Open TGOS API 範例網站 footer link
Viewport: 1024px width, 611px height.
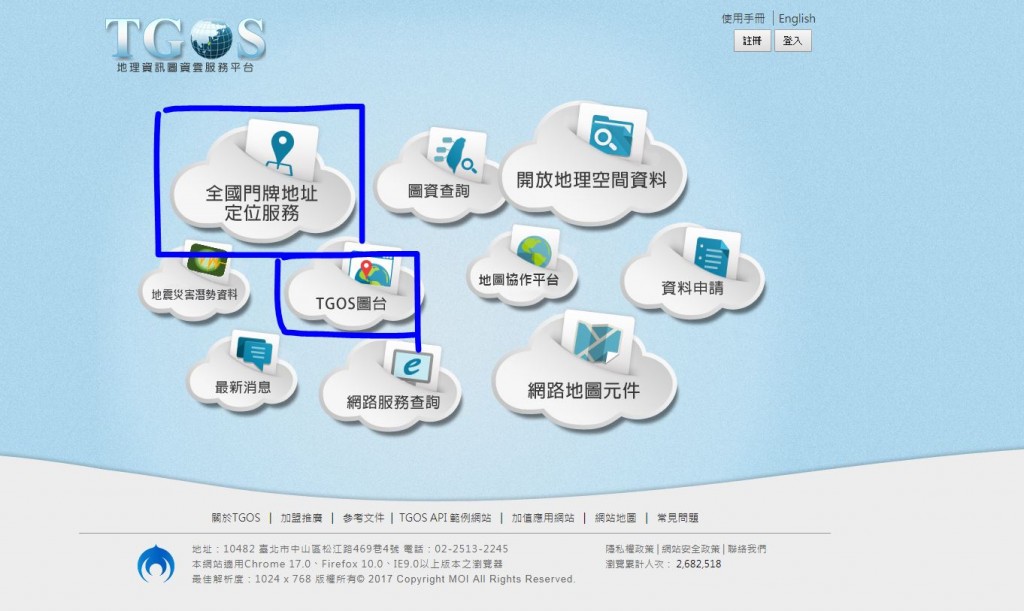click(445, 518)
